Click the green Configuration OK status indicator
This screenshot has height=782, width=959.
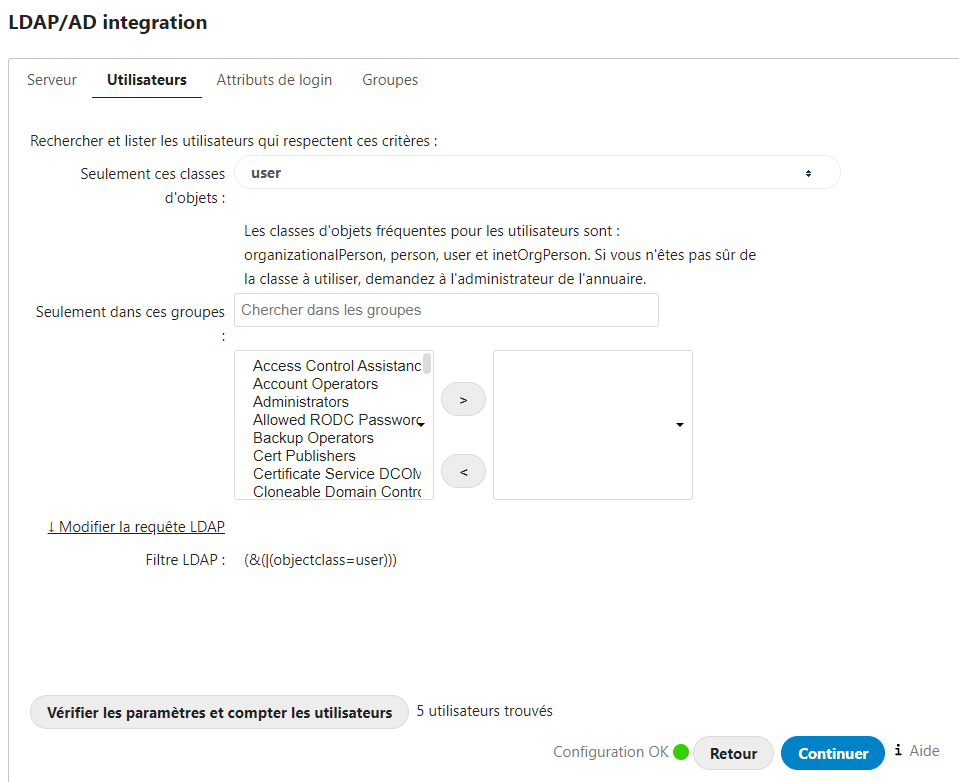point(680,751)
